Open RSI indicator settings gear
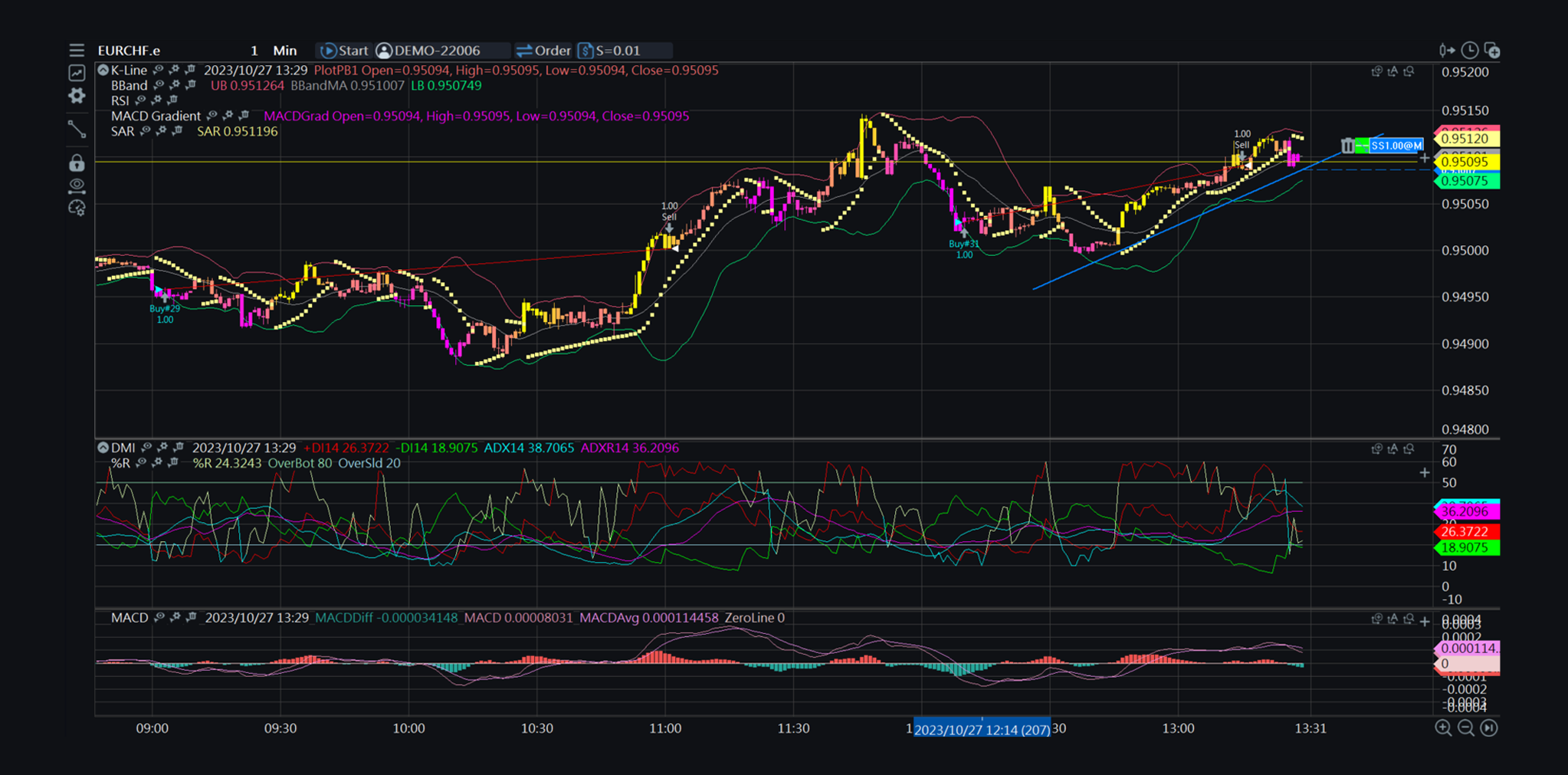 (157, 101)
